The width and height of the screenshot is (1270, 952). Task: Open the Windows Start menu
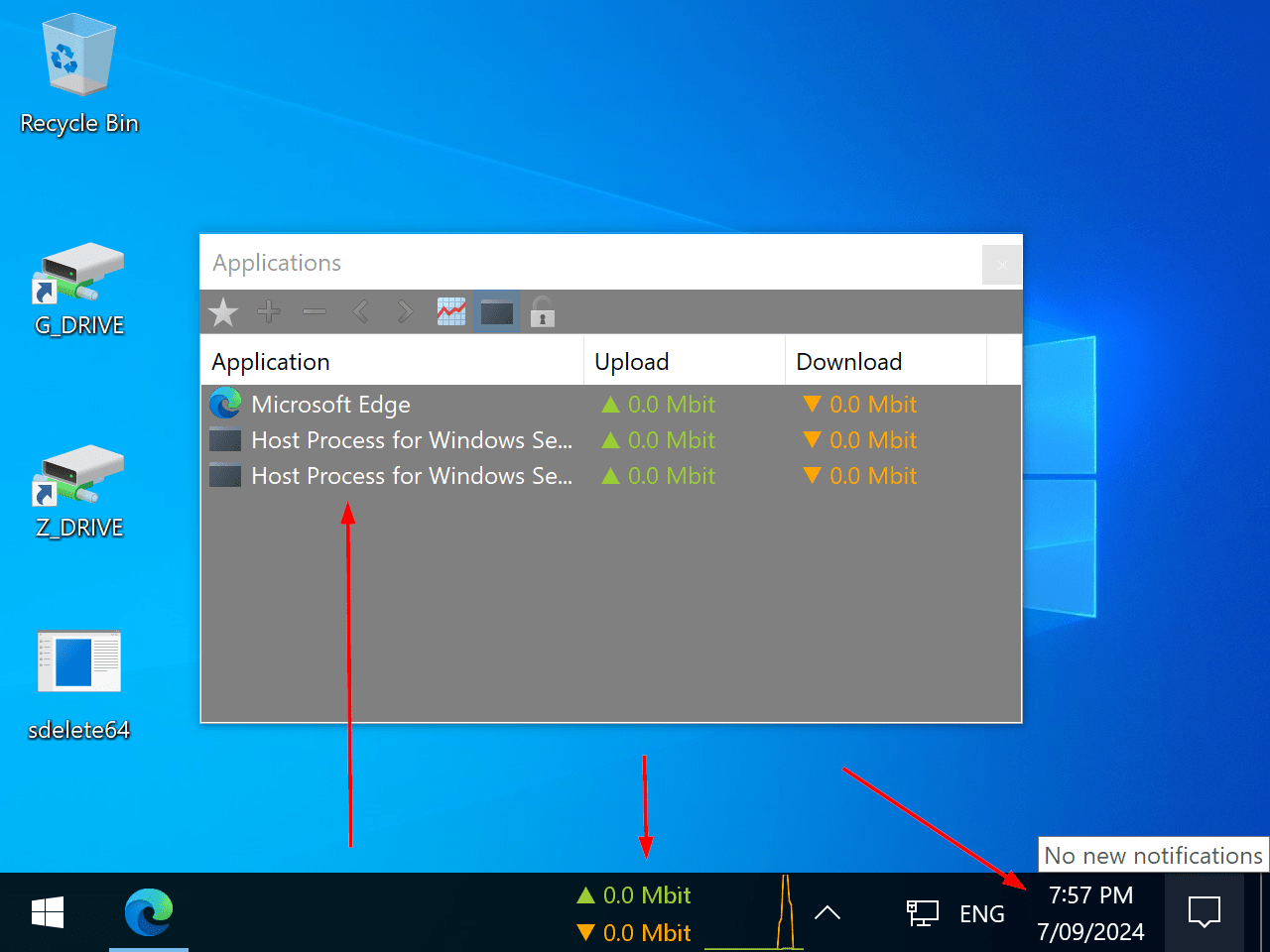(48, 912)
